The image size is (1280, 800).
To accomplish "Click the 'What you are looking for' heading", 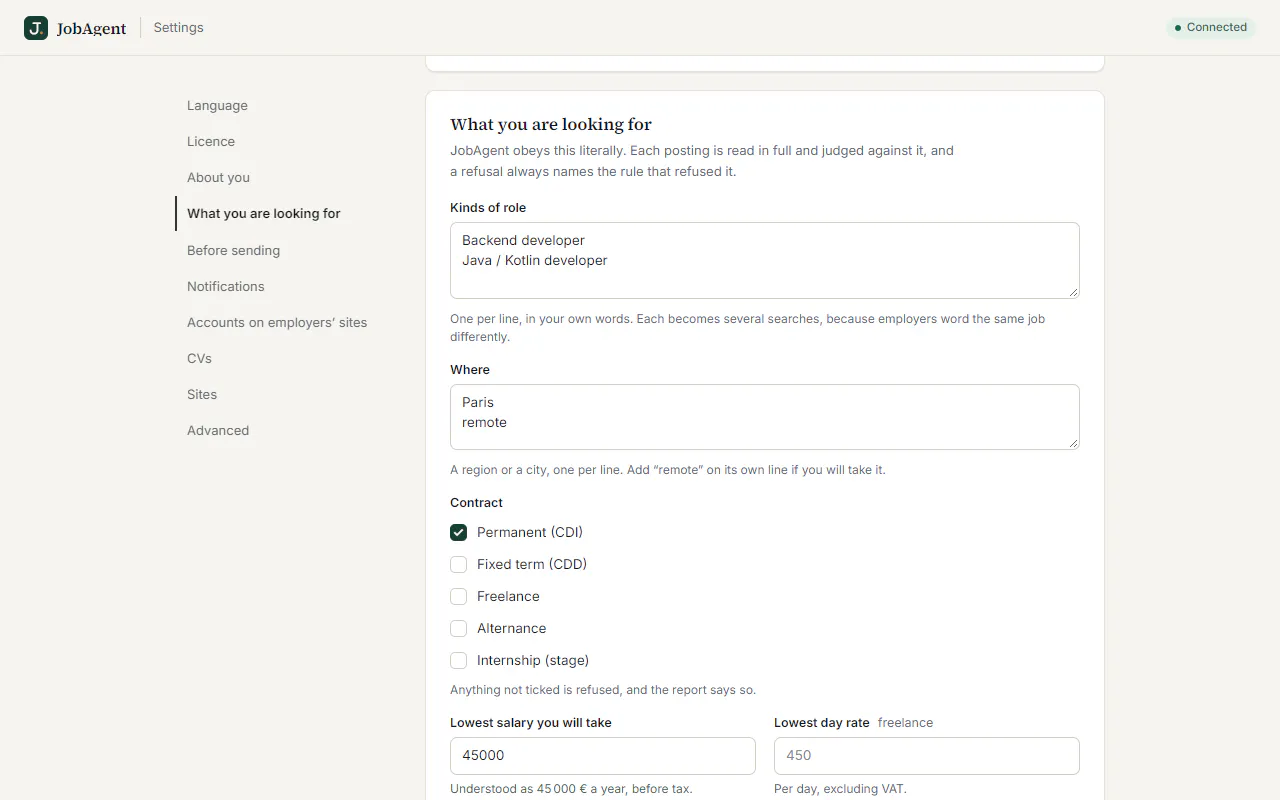I will [x=551, y=124].
